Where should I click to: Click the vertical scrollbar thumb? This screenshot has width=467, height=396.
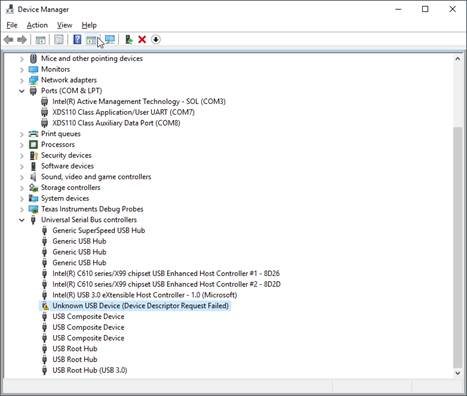[458, 247]
